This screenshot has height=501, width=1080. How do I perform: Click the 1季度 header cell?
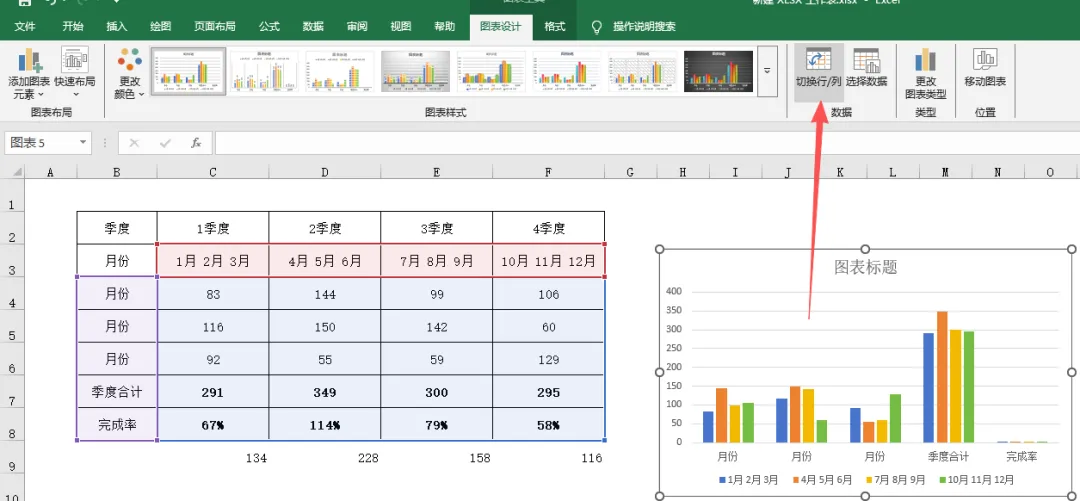pos(213,228)
